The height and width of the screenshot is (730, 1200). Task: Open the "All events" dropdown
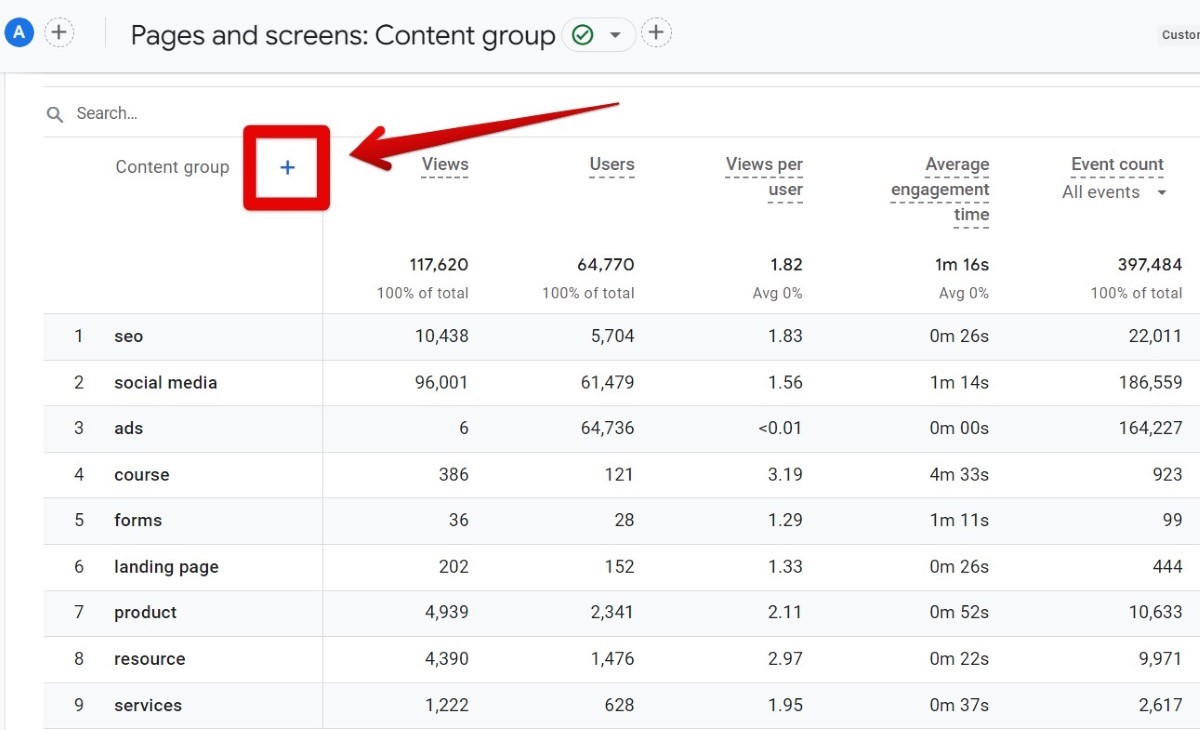click(x=1114, y=192)
